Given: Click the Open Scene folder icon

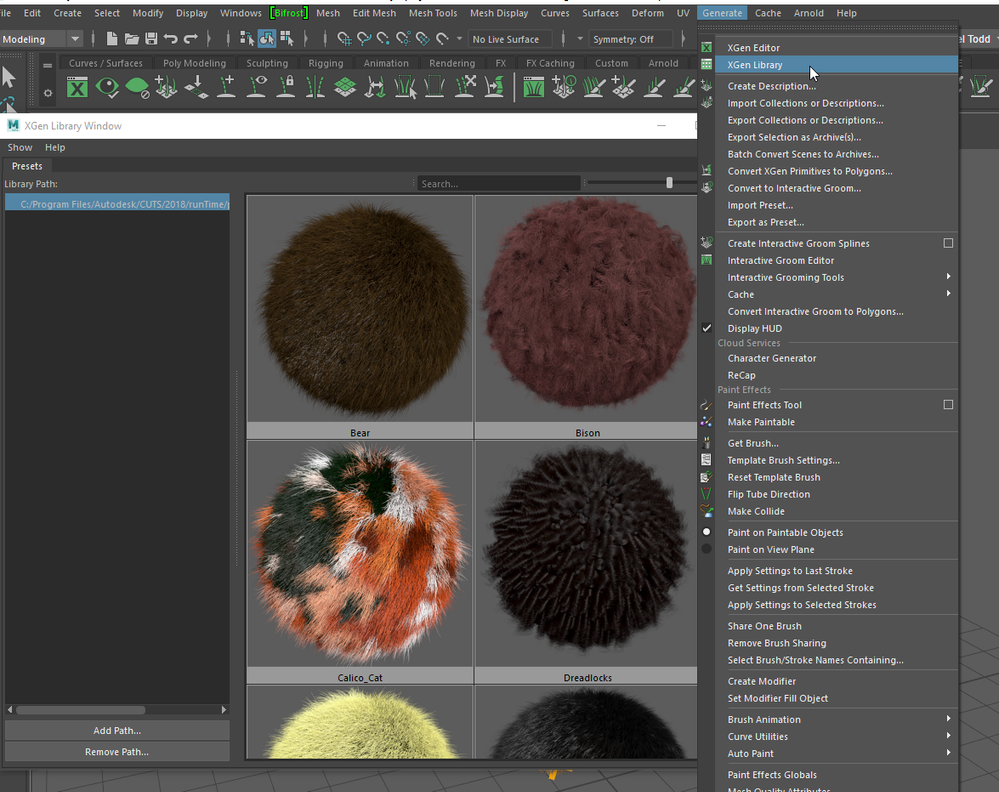Looking at the screenshot, I should [131, 39].
